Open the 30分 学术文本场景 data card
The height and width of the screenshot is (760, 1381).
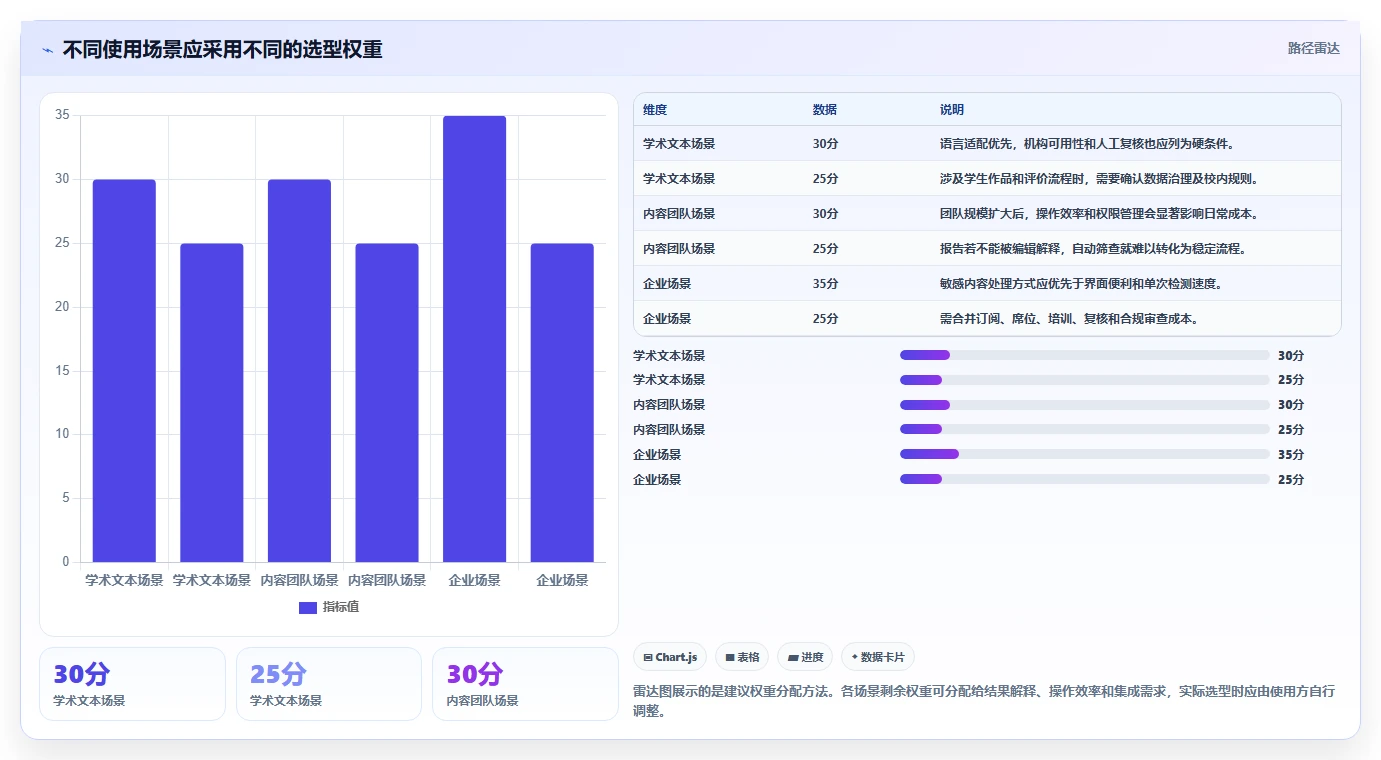click(132, 684)
